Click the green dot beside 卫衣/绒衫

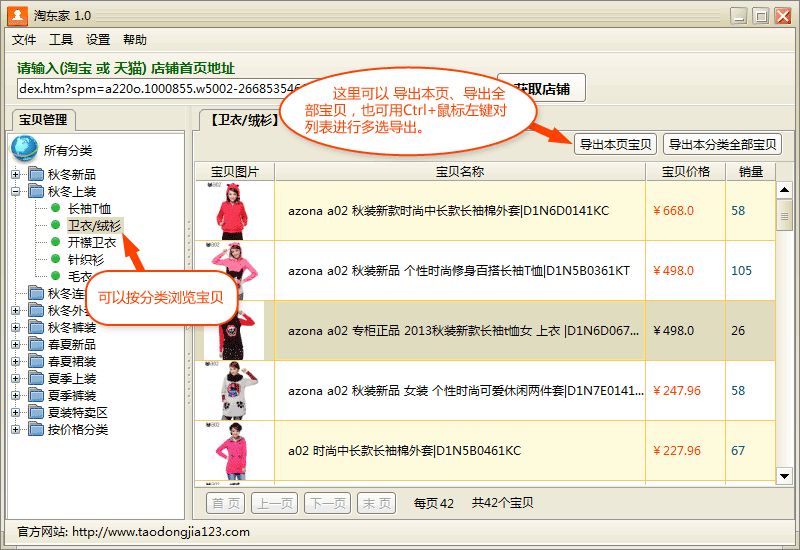(56, 225)
